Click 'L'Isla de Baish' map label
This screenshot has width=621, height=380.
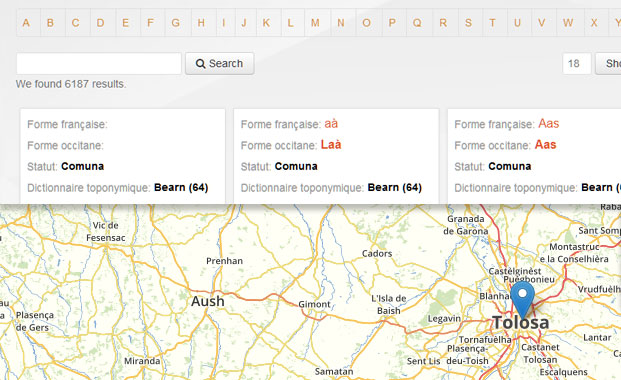pos(389,305)
